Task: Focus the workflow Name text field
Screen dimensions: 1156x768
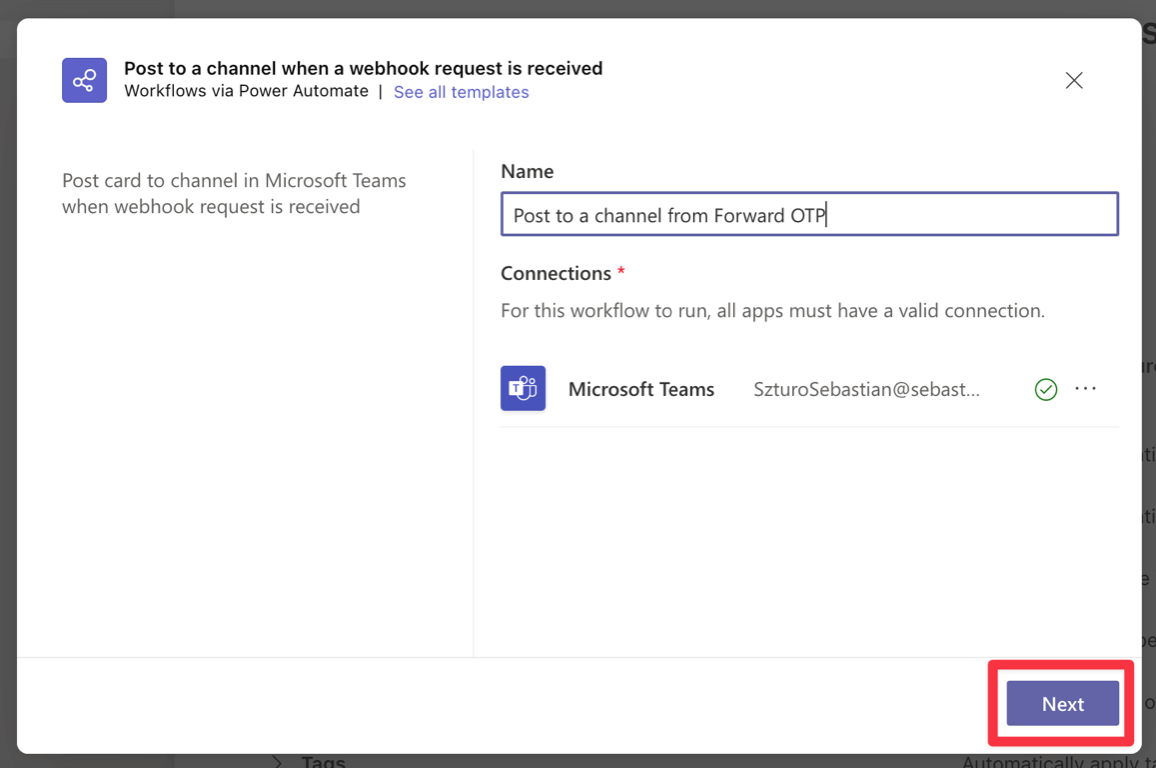Action: pos(808,215)
